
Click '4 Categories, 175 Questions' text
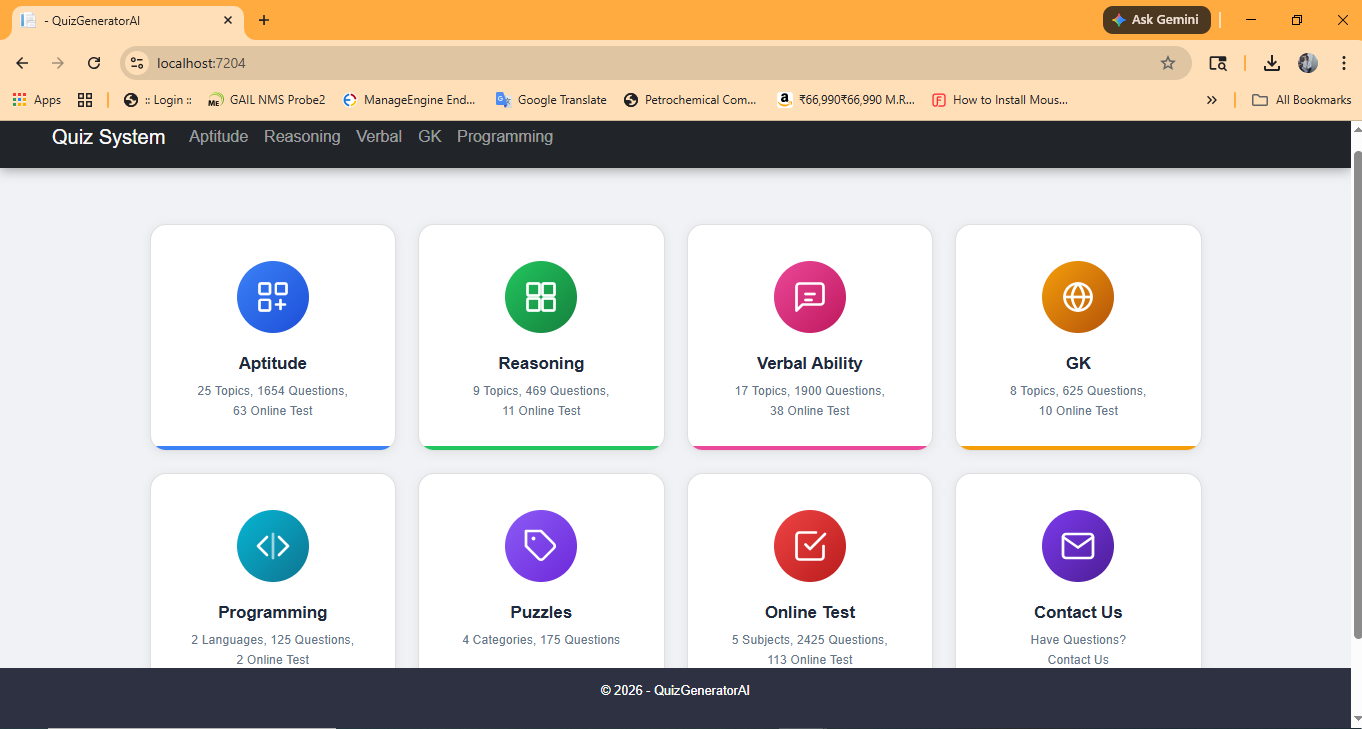pos(541,640)
